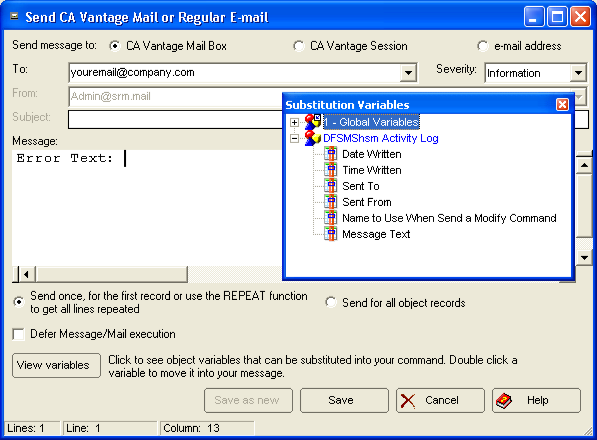This screenshot has height=440, width=597.
Task: Click the Sent From variable icon
Action: coord(330,202)
